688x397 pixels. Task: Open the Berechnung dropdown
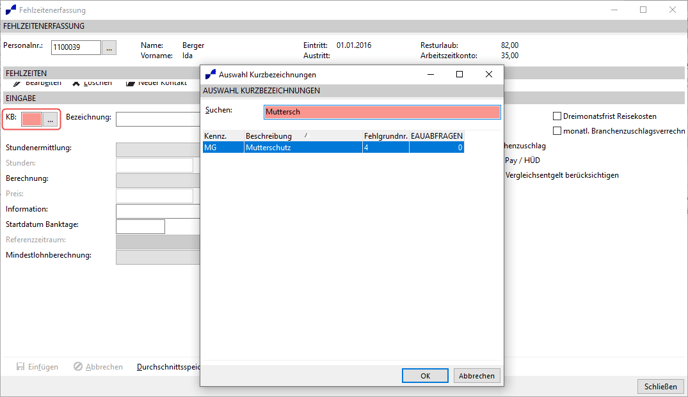click(158, 180)
